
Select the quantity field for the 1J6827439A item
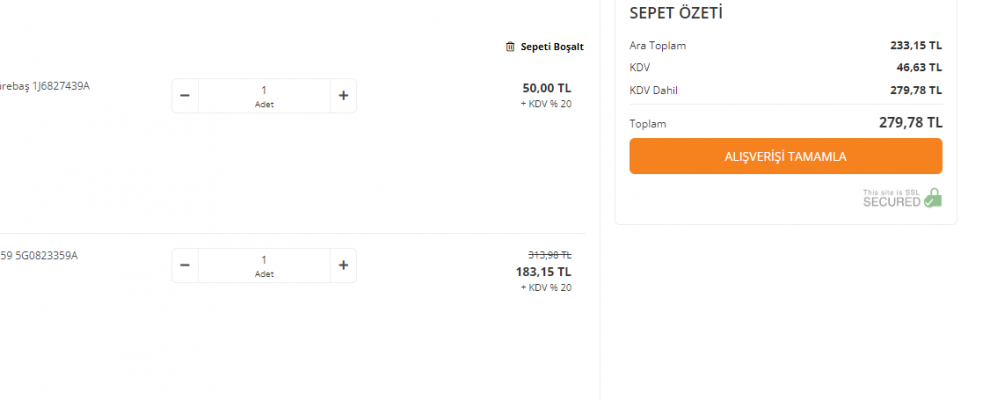tap(264, 96)
